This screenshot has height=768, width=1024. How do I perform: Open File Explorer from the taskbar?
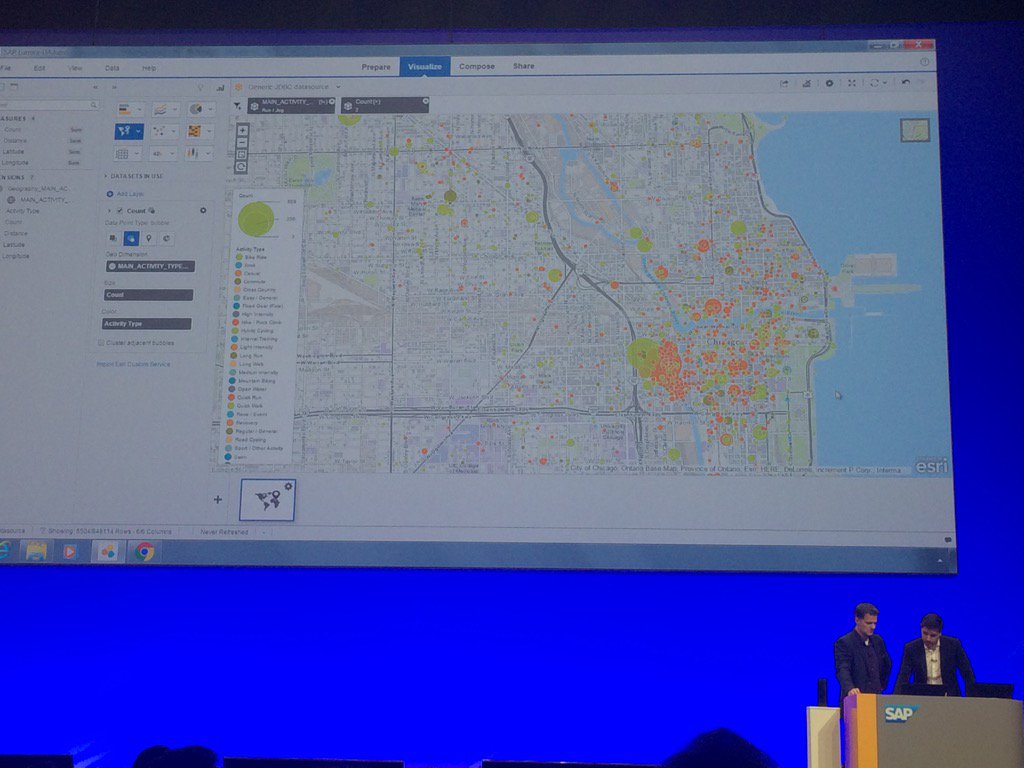coord(37,552)
